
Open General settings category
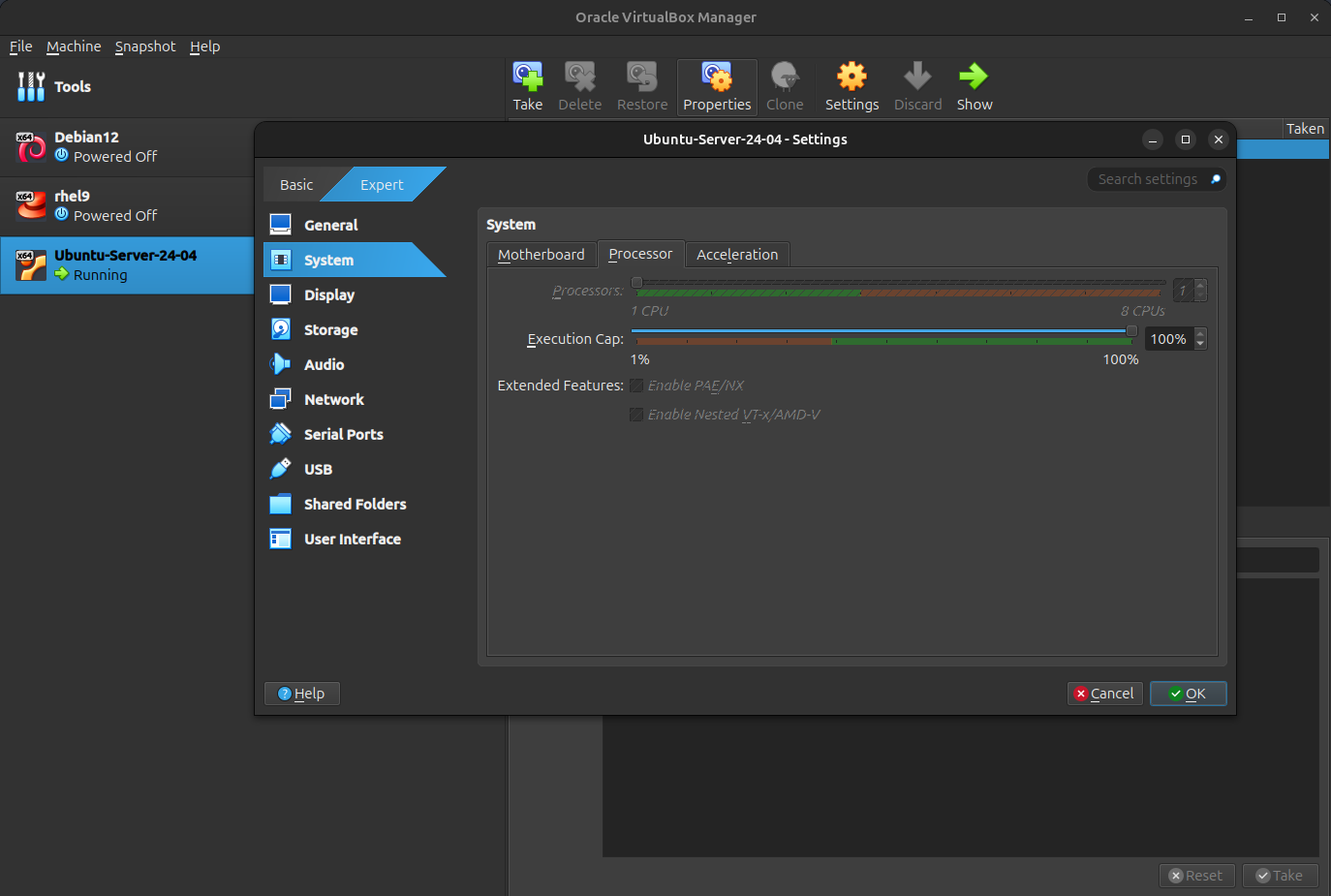coord(355,225)
